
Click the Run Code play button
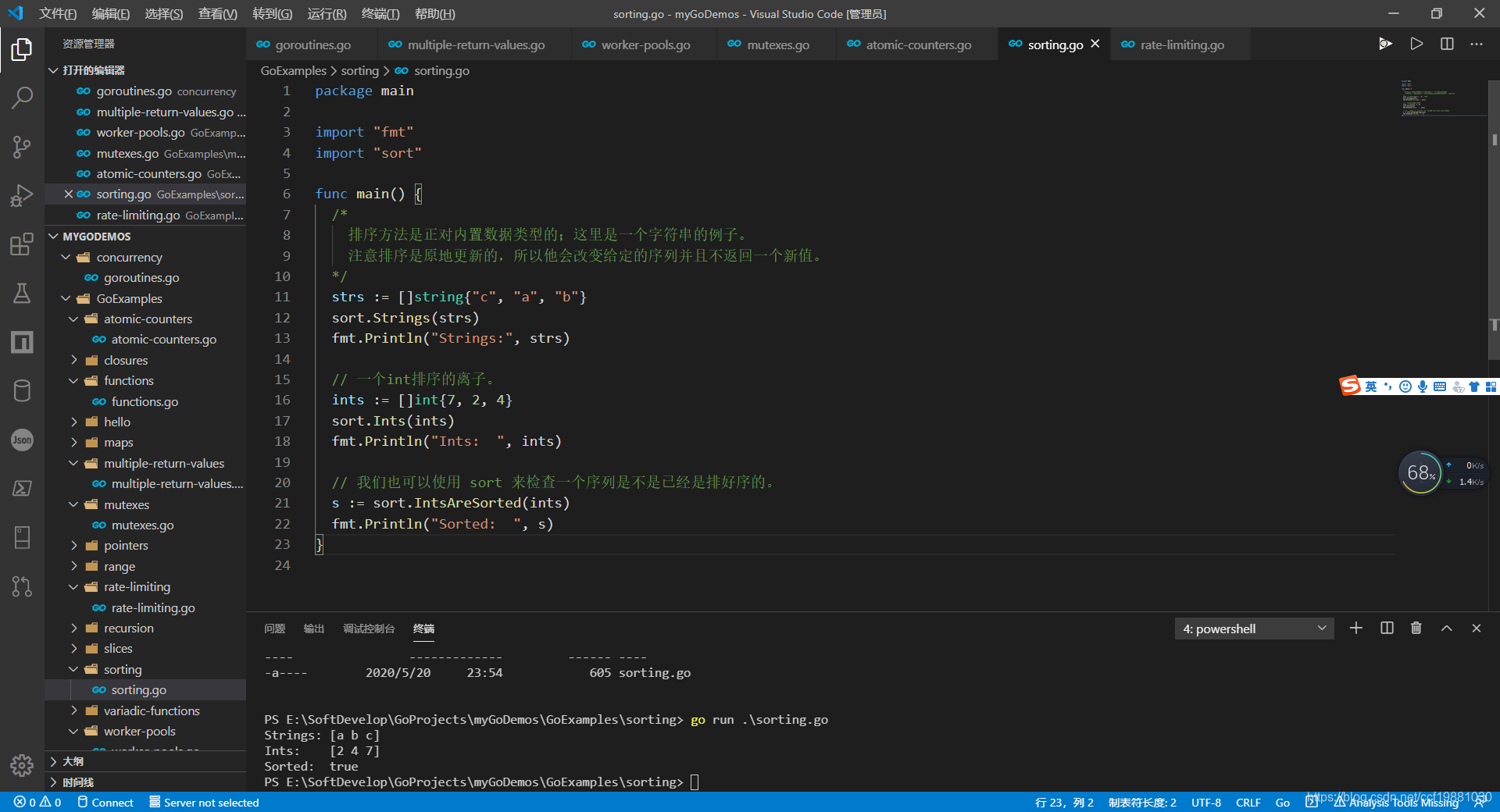point(1416,44)
